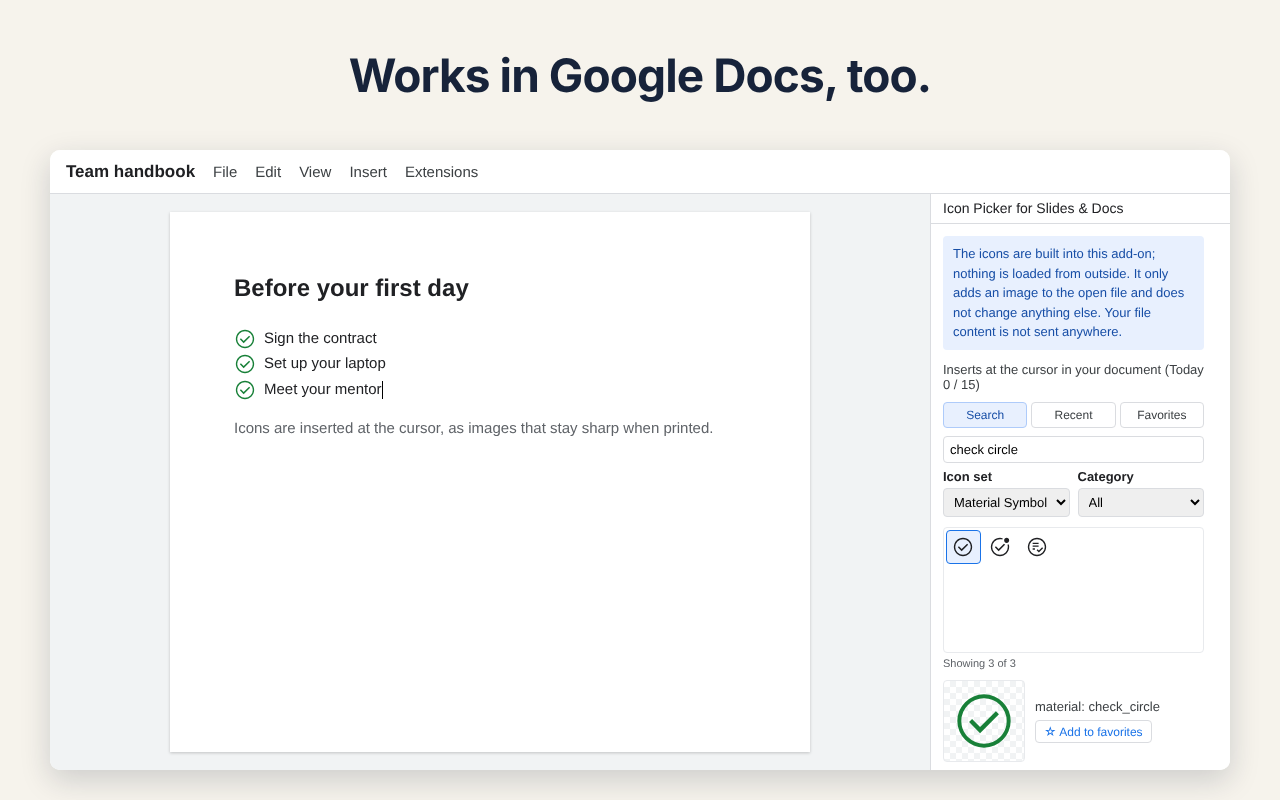Open the Edit menu
The image size is (1280, 800).
click(x=268, y=172)
